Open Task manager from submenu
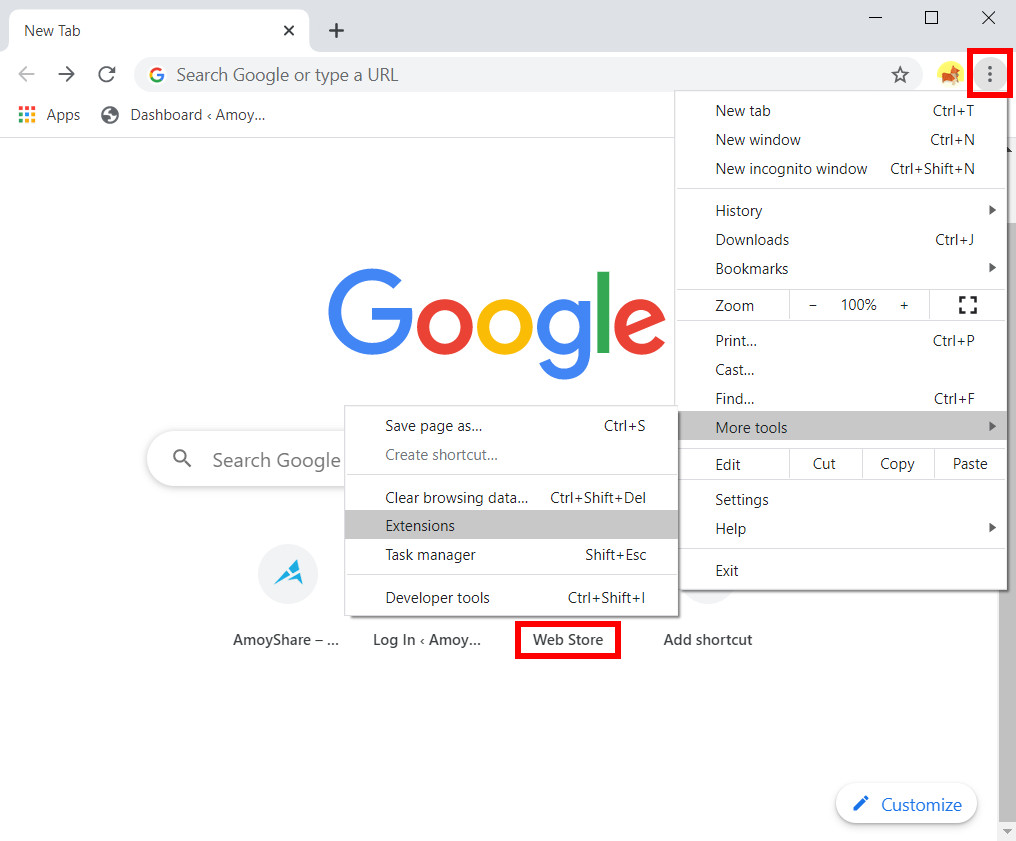The width and height of the screenshot is (1016, 841). coord(511,555)
